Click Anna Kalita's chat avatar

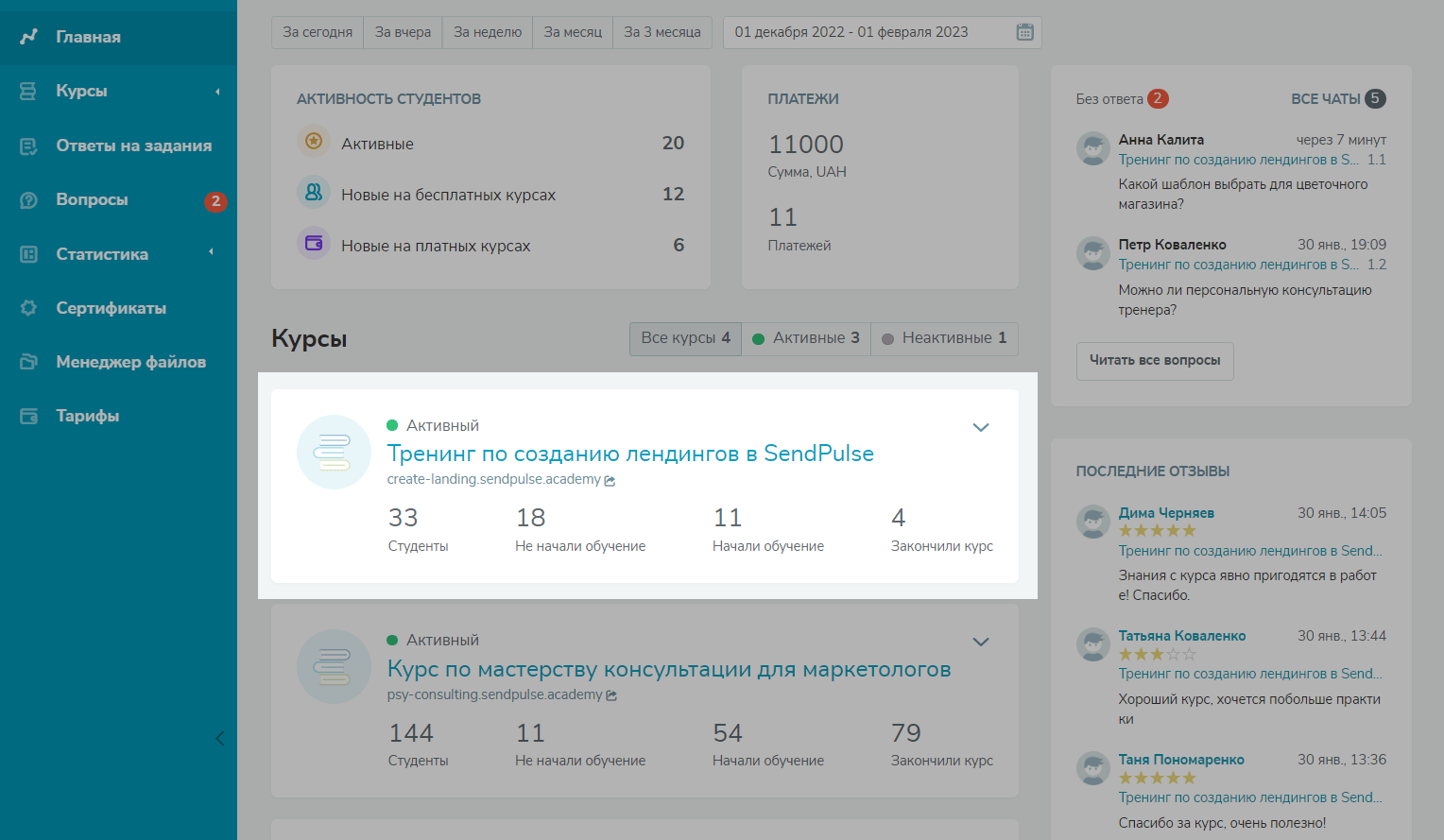click(x=1093, y=149)
